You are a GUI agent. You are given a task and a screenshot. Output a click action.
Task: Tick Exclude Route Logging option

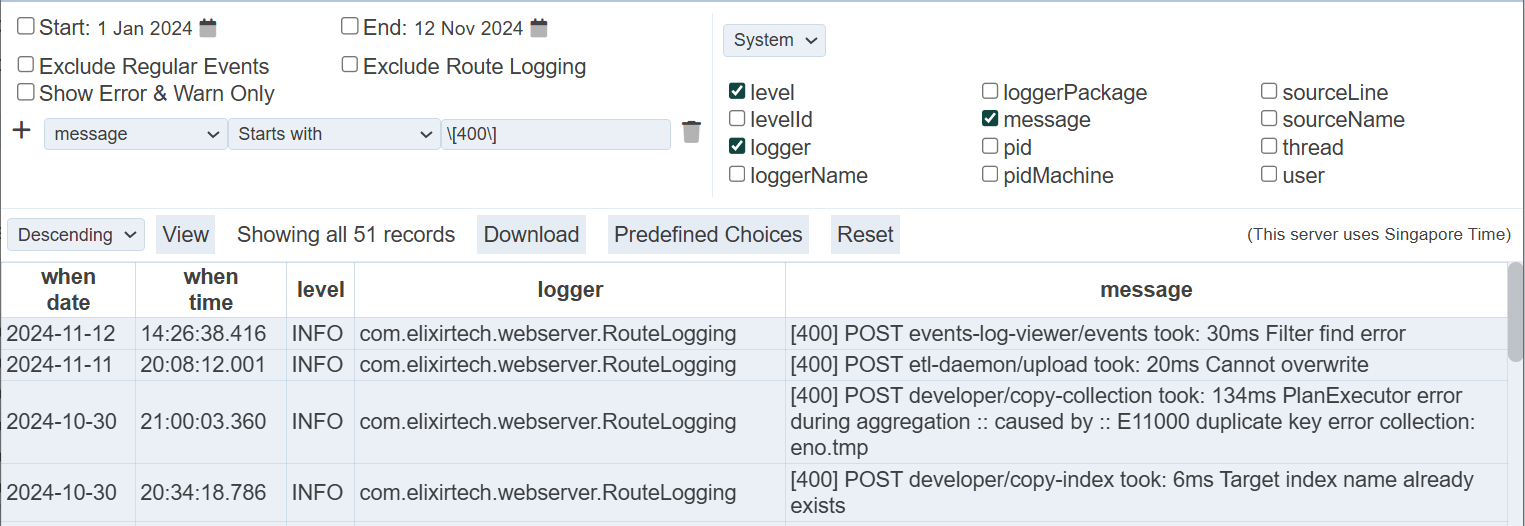pyautogui.click(x=350, y=65)
